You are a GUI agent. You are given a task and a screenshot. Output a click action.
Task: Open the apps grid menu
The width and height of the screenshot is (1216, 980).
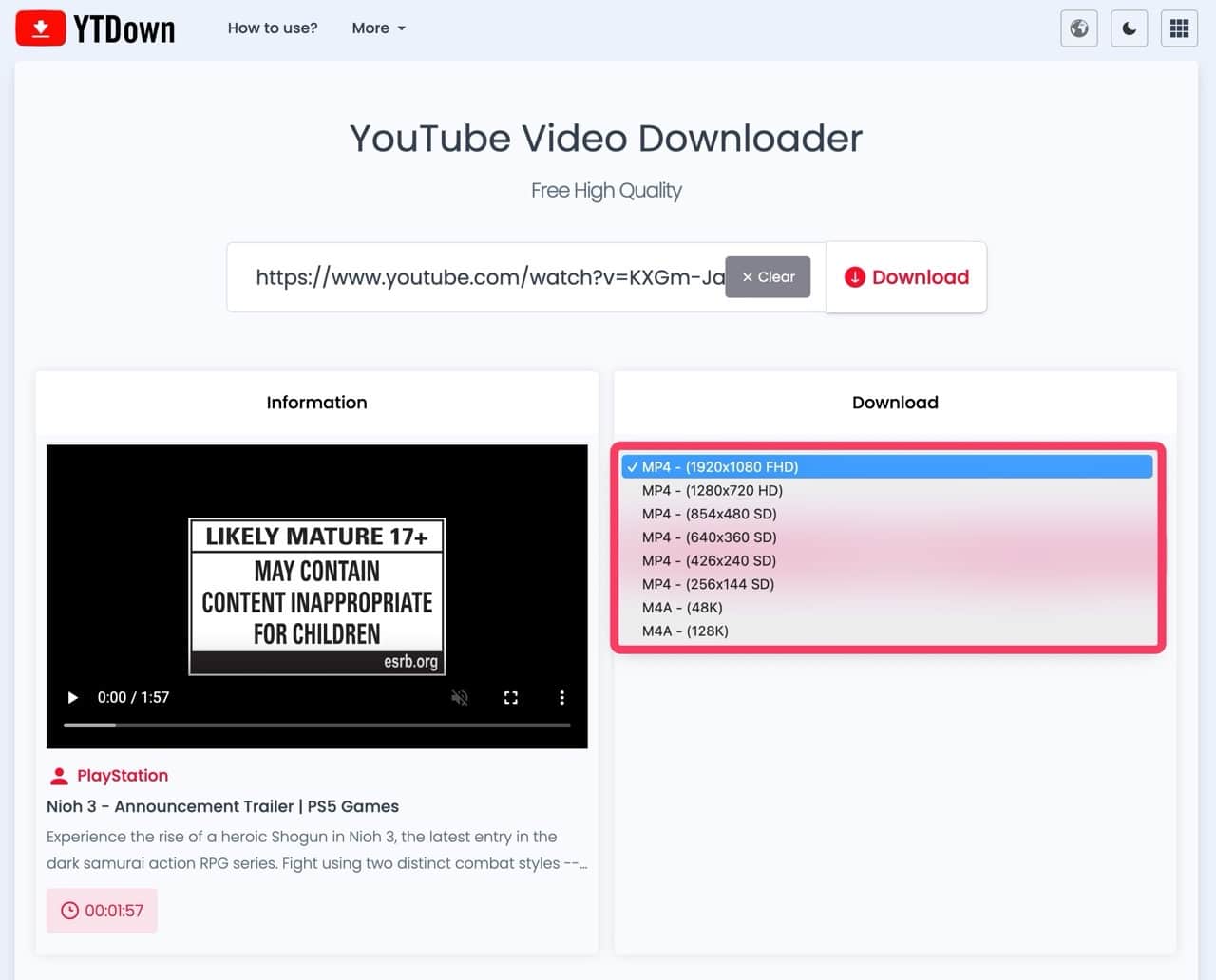[x=1179, y=28]
